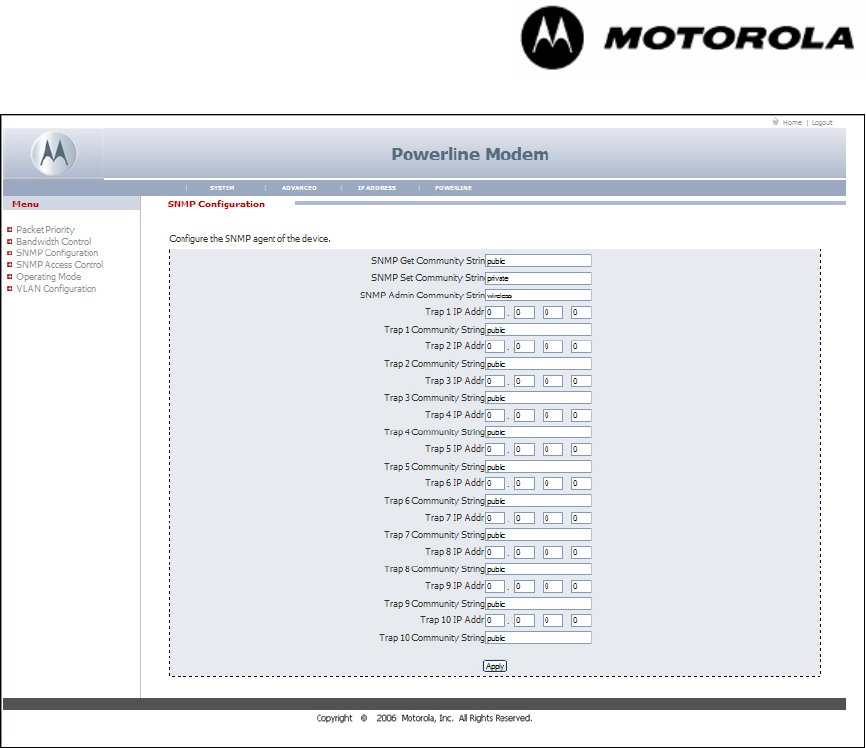
Task: Click the last octet of Trap 9 IP Addr
Action: [x=581, y=586]
